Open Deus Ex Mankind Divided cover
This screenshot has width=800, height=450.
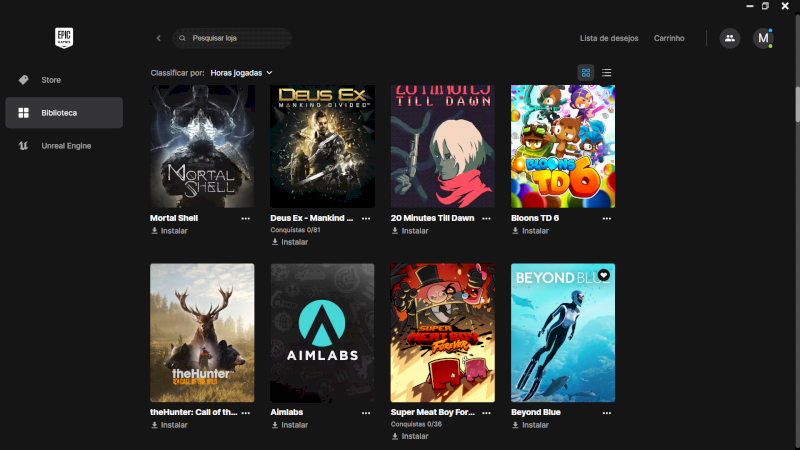coord(322,146)
